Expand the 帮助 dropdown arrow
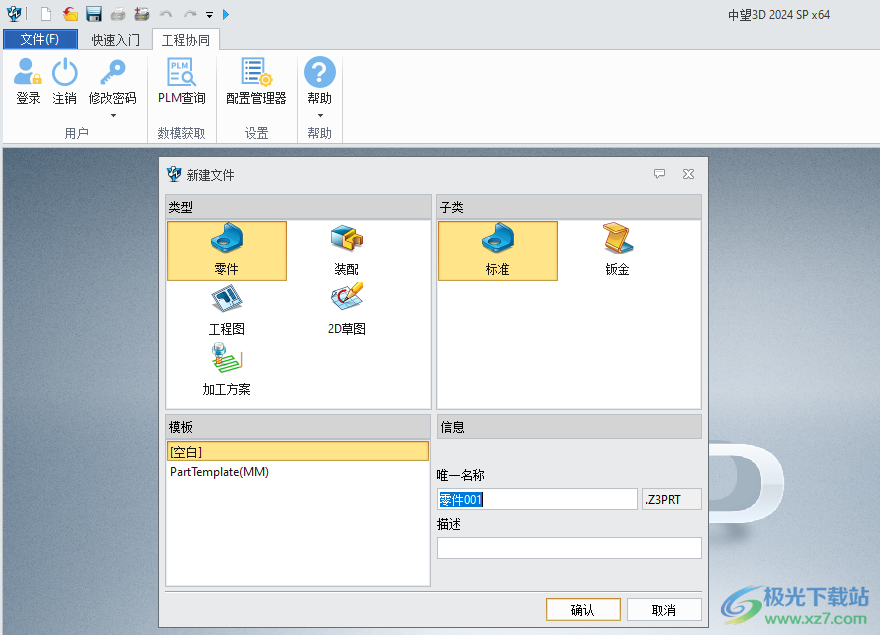Screen dimensions: 880x635 click(320, 116)
